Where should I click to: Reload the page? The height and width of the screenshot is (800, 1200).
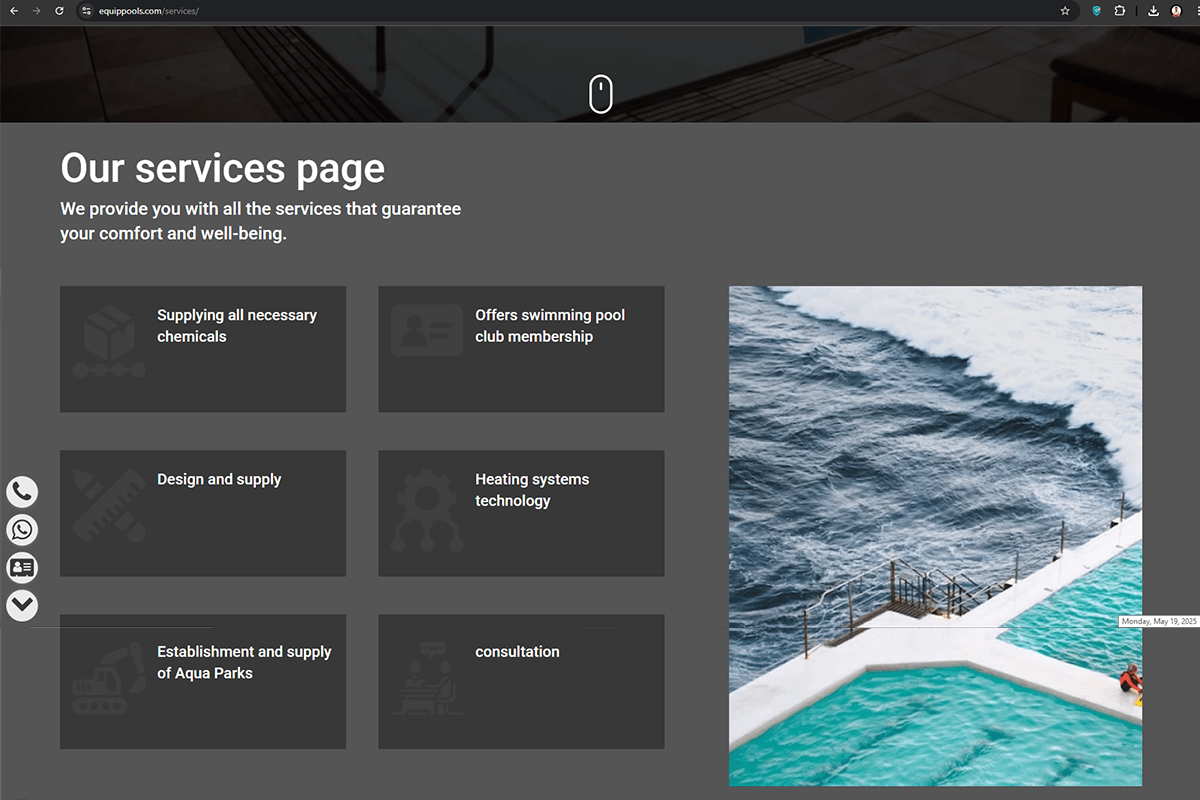pos(59,11)
